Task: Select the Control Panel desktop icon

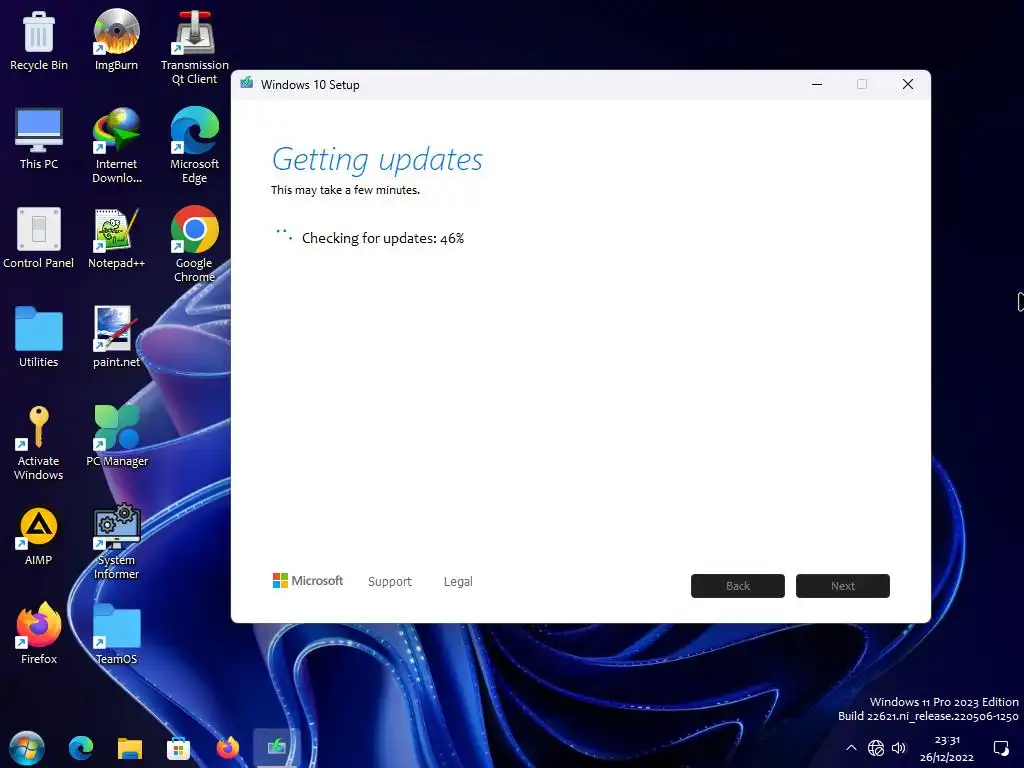Action: click(x=39, y=238)
